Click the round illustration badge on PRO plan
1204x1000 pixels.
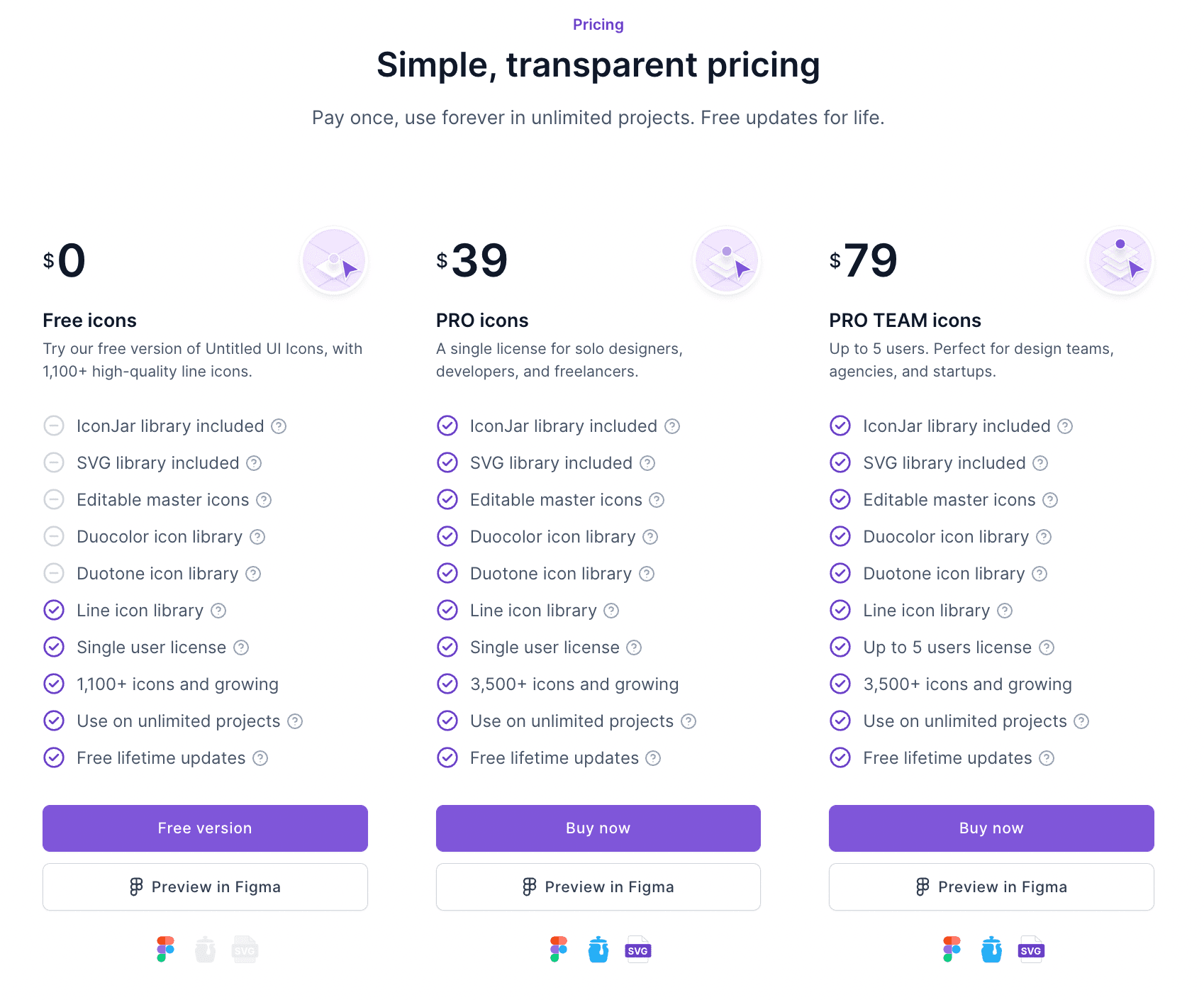727,261
